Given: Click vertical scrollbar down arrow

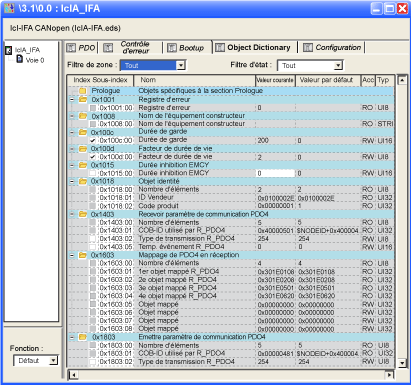Looking at the screenshot, I should click(402, 363).
